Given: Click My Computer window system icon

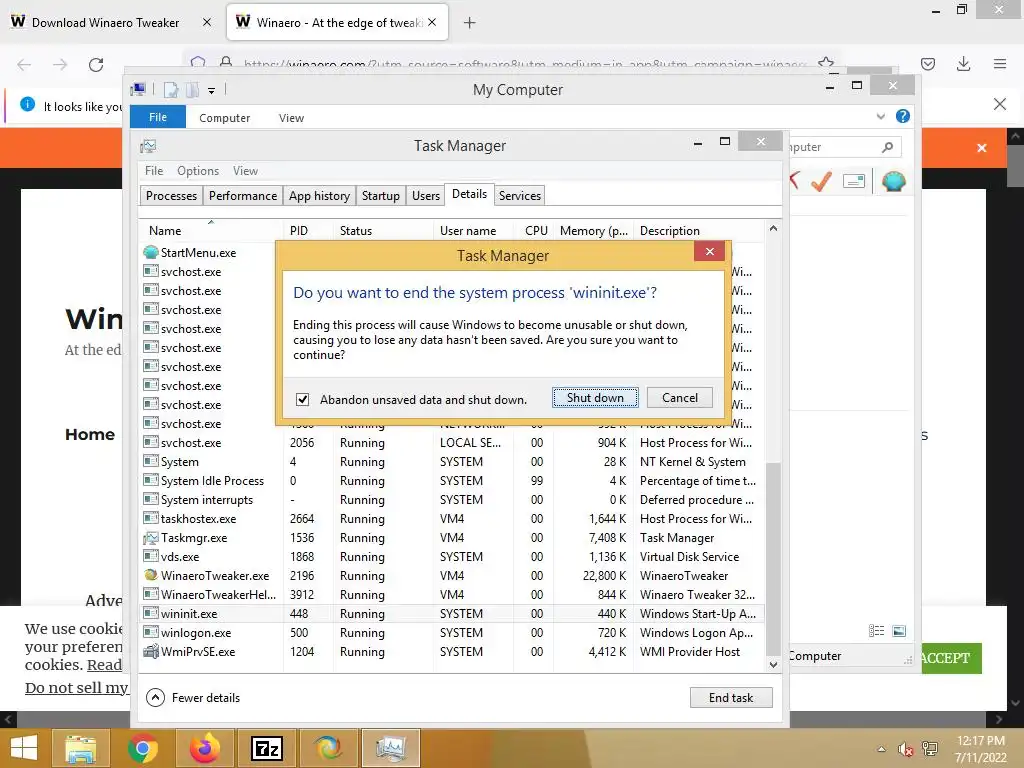Looking at the screenshot, I should tap(138, 89).
